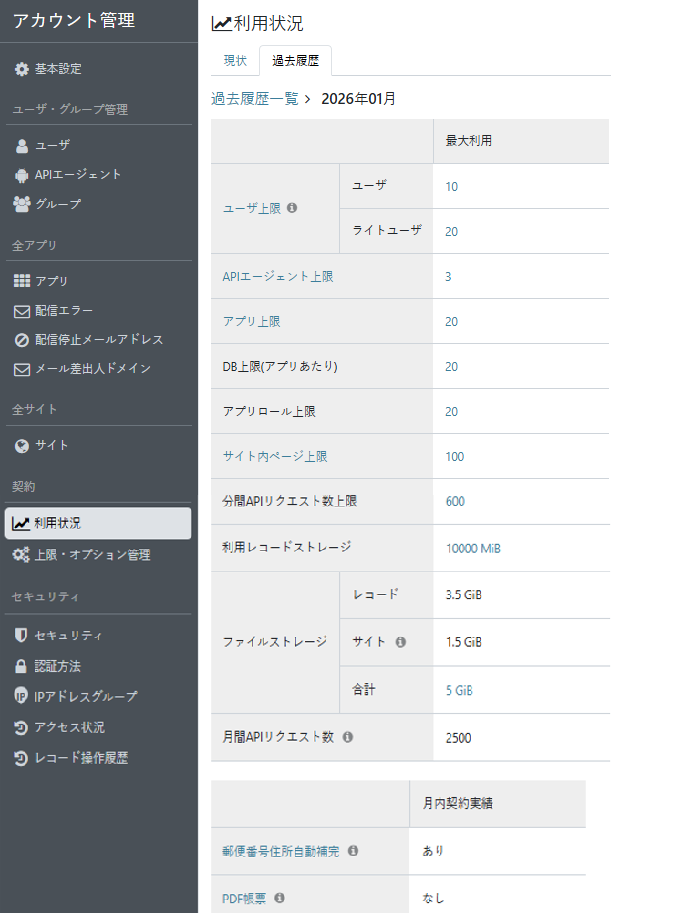Image resolution: width=700 pixels, height=913 pixels.
Task: Click info icon next to PDF帳票
Action: (x=279, y=897)
